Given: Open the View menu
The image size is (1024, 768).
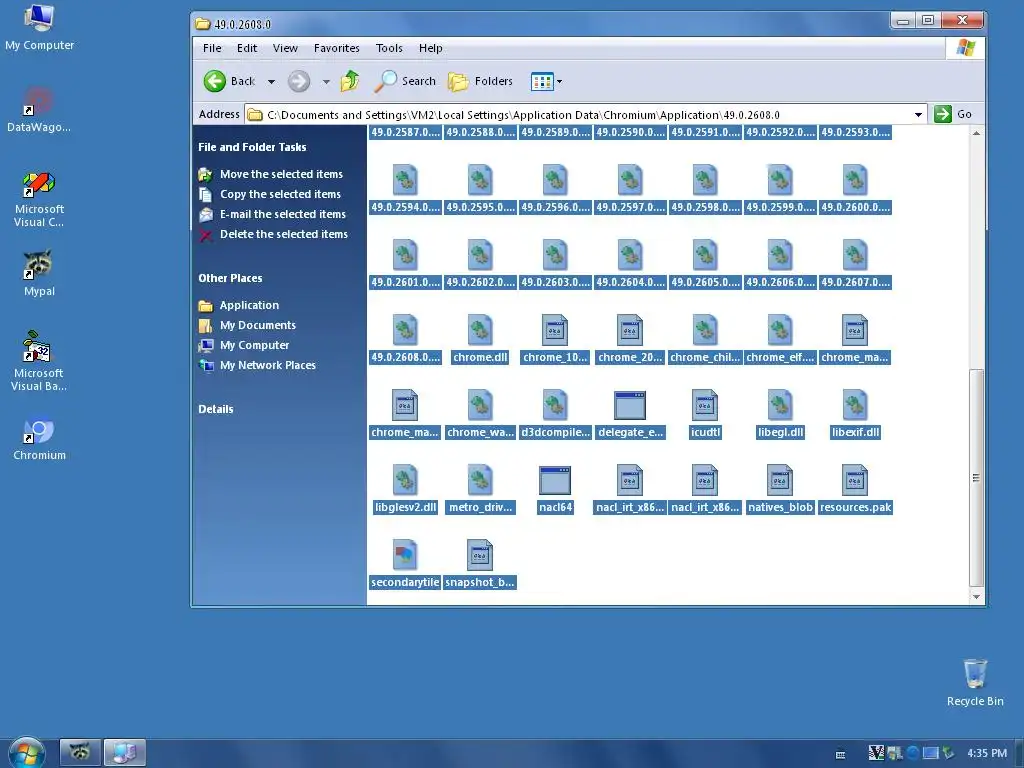Looking at the screenshot, I should point(285,48).
